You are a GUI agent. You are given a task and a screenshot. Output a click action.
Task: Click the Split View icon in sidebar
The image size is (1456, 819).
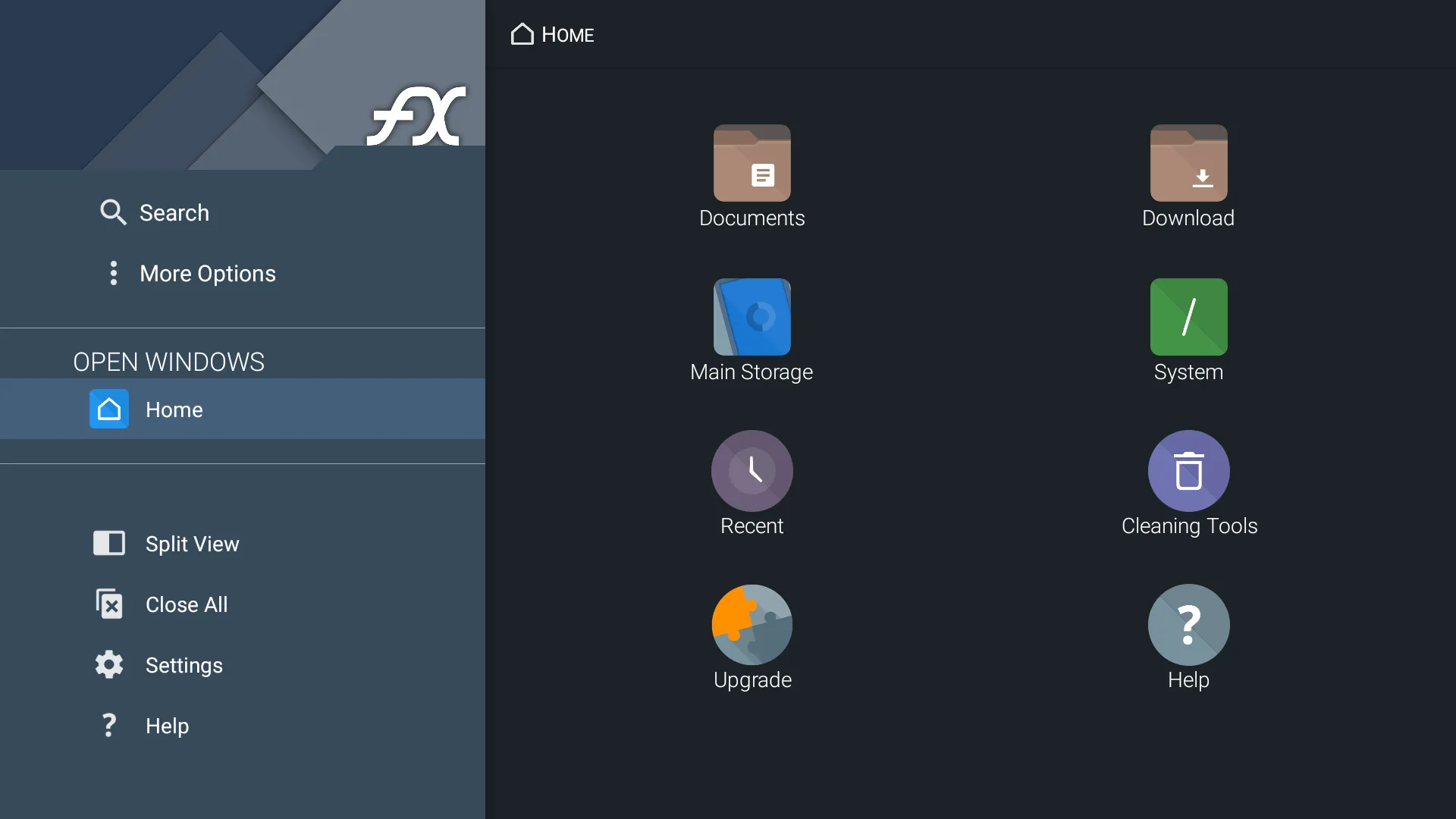109,543
